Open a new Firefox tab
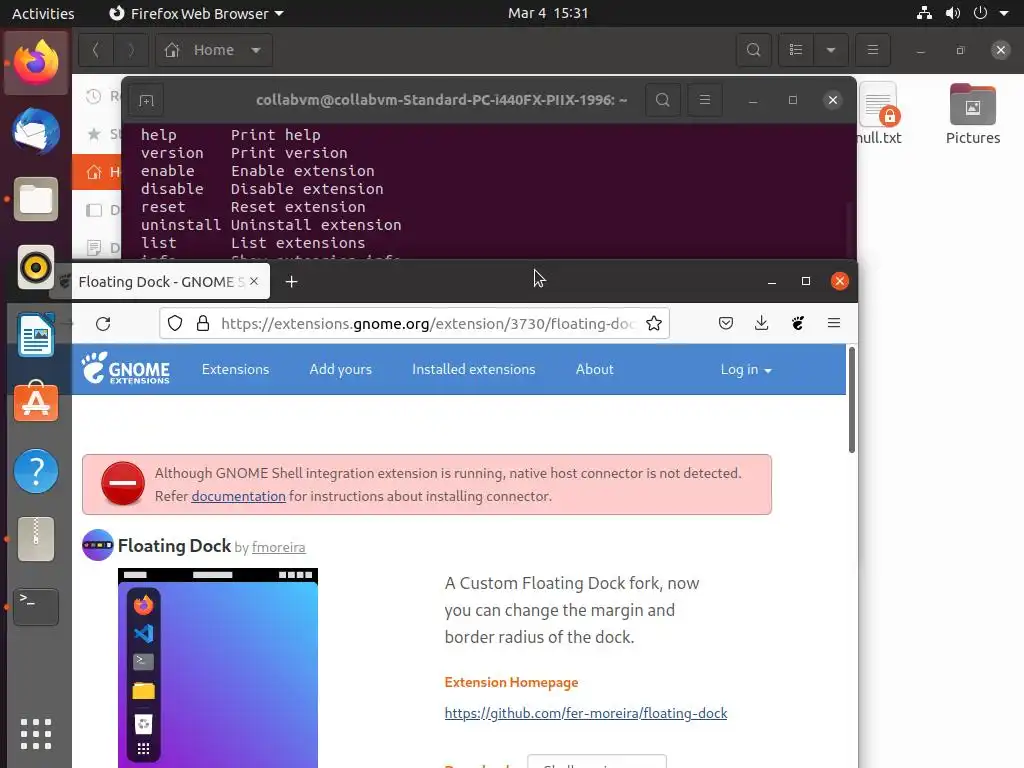This screenshot has width=1024, height=768. click(292, 281)
